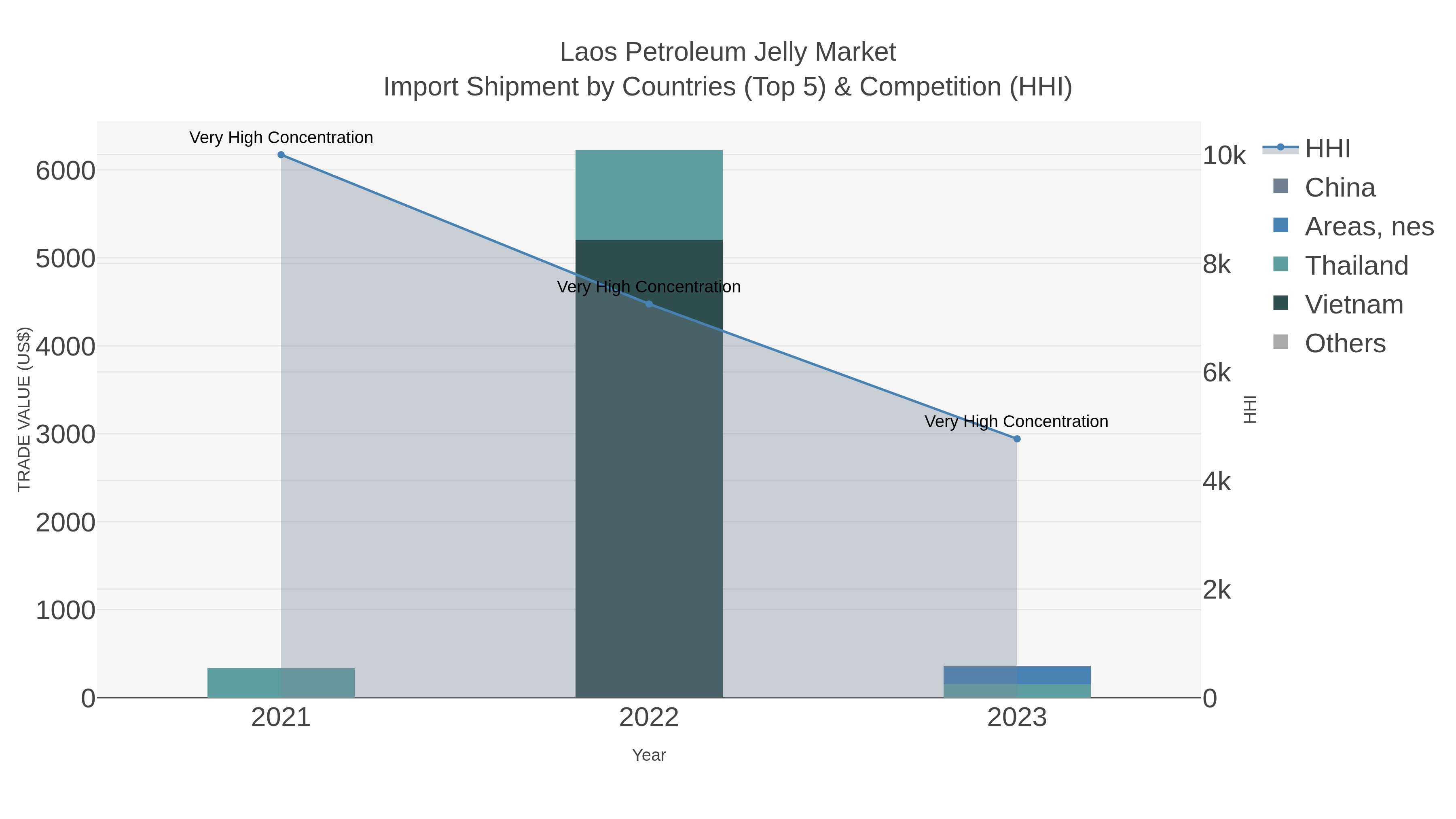Click the 6000 left axis tick label
Image resolution: width=1456 pixels, height=819 pixels.
(x=66, y=171)
